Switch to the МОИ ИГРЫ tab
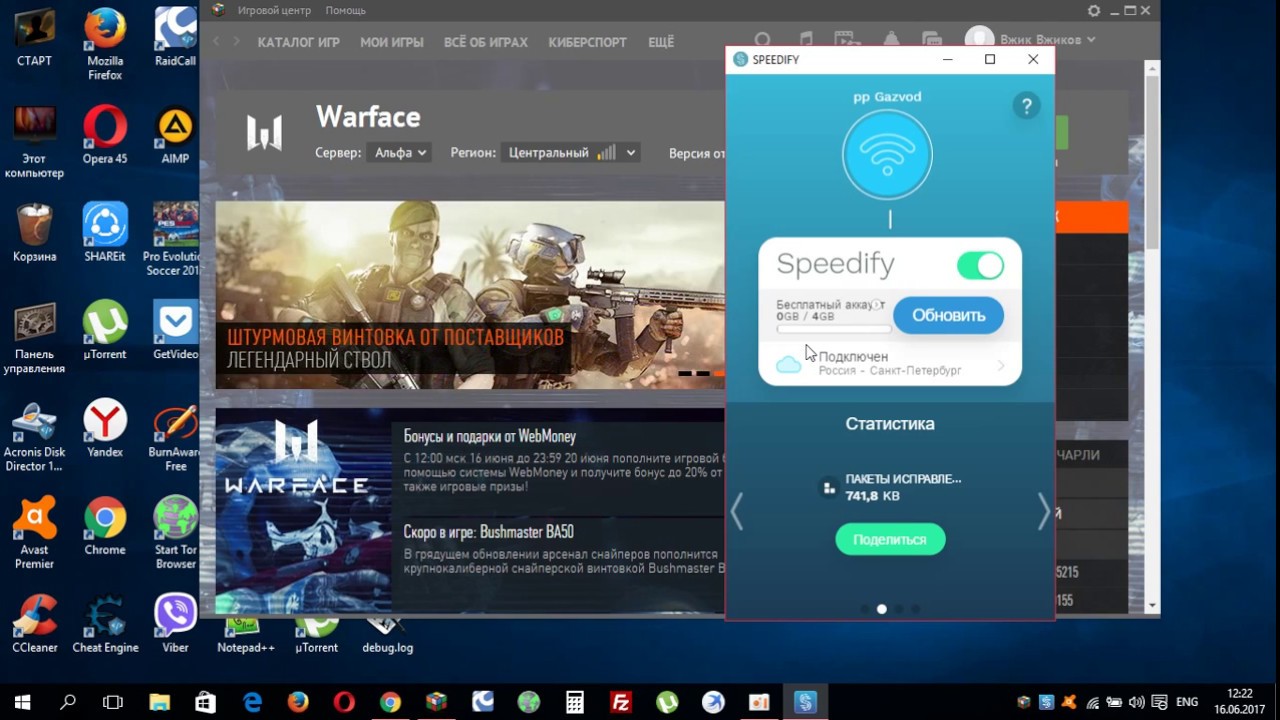The image size is (1280, 720). coord(392,42)
